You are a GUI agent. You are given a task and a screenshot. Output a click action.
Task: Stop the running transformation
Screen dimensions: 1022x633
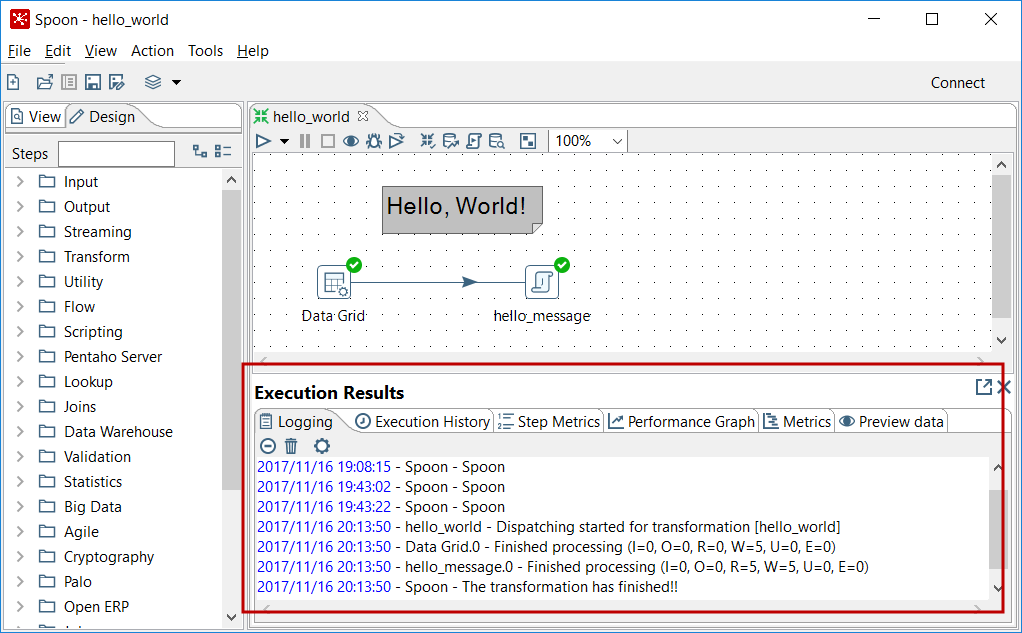click(x=328, y=141)
